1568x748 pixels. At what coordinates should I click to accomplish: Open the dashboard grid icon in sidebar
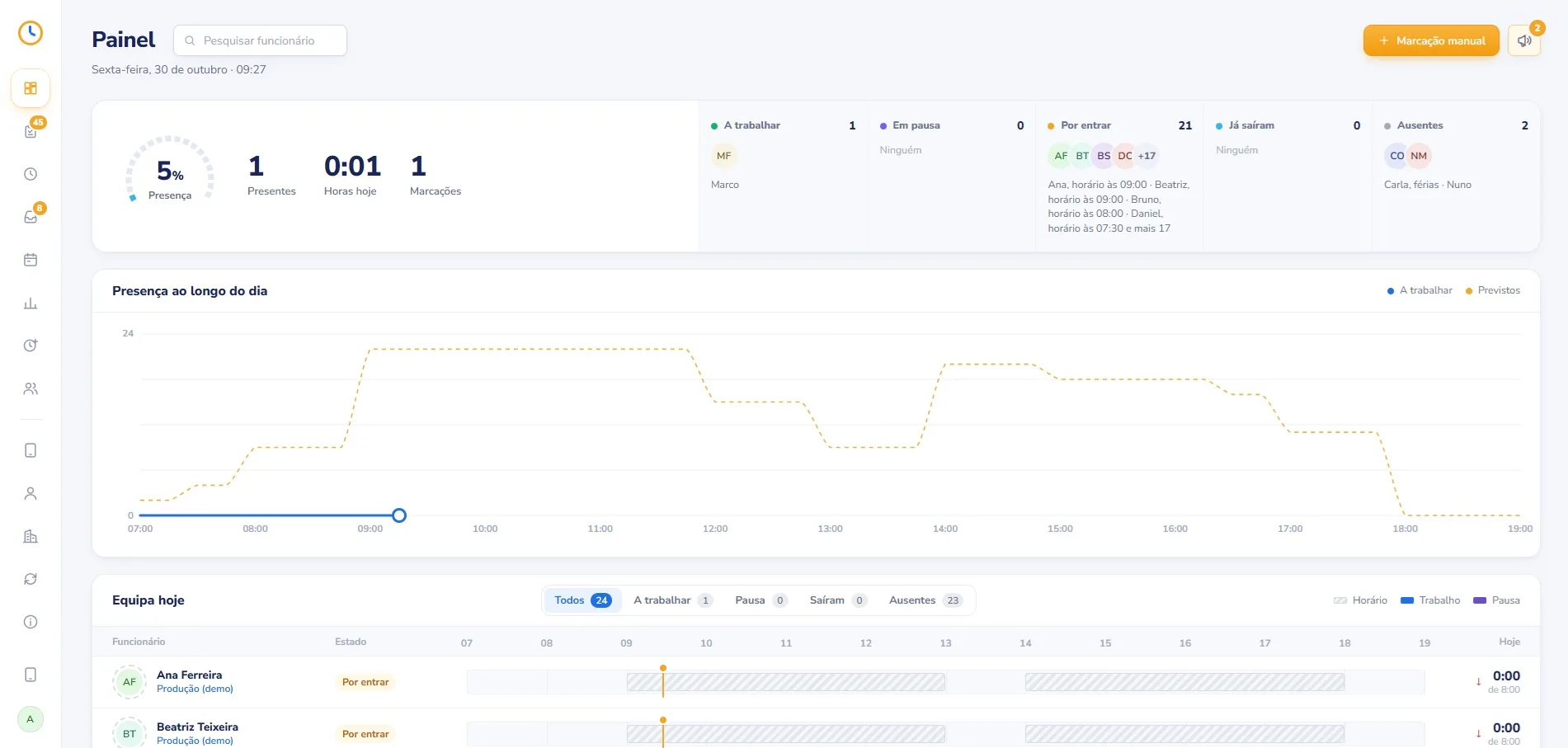[x=31, y=88]
